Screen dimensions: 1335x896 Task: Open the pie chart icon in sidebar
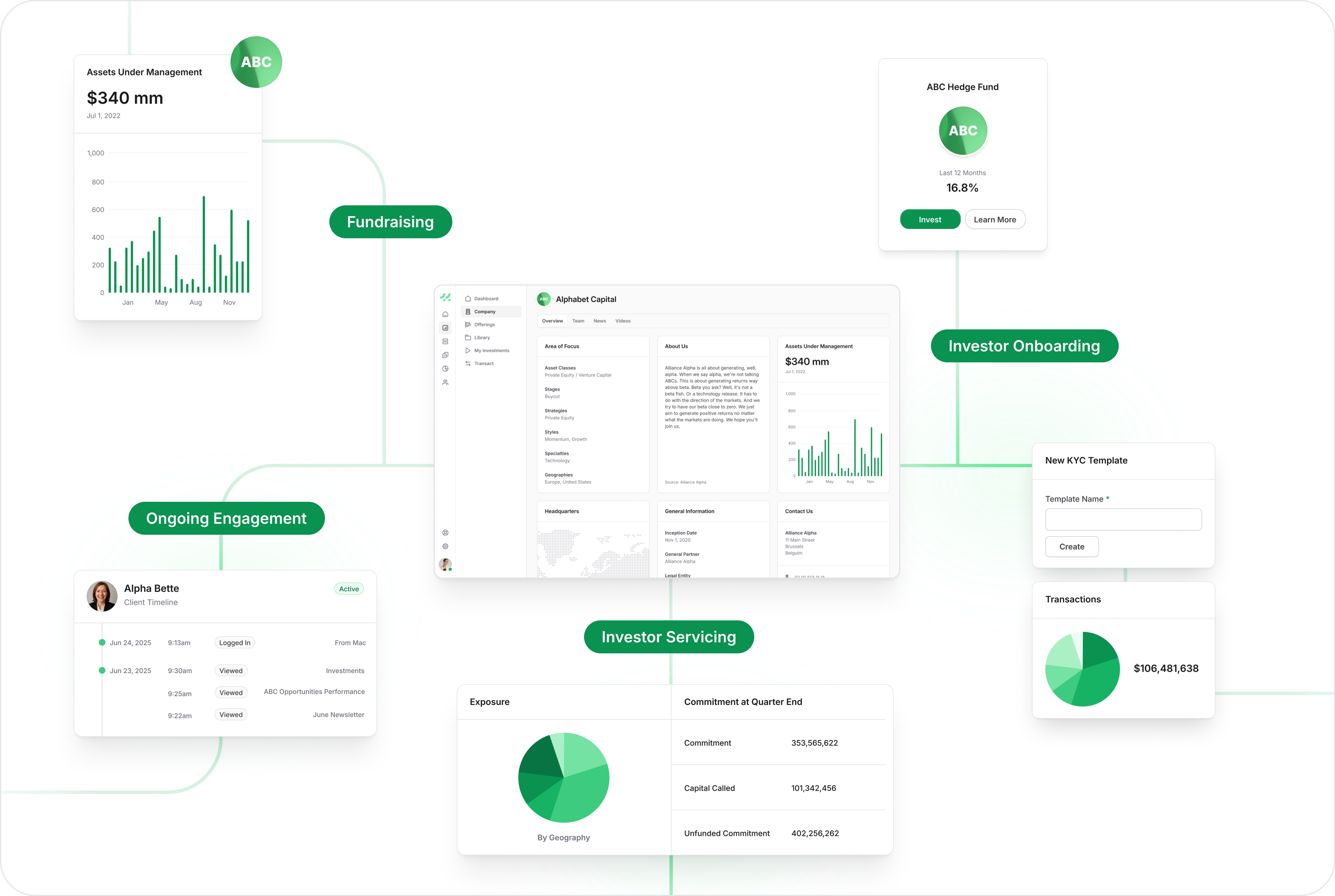(445, 369)
